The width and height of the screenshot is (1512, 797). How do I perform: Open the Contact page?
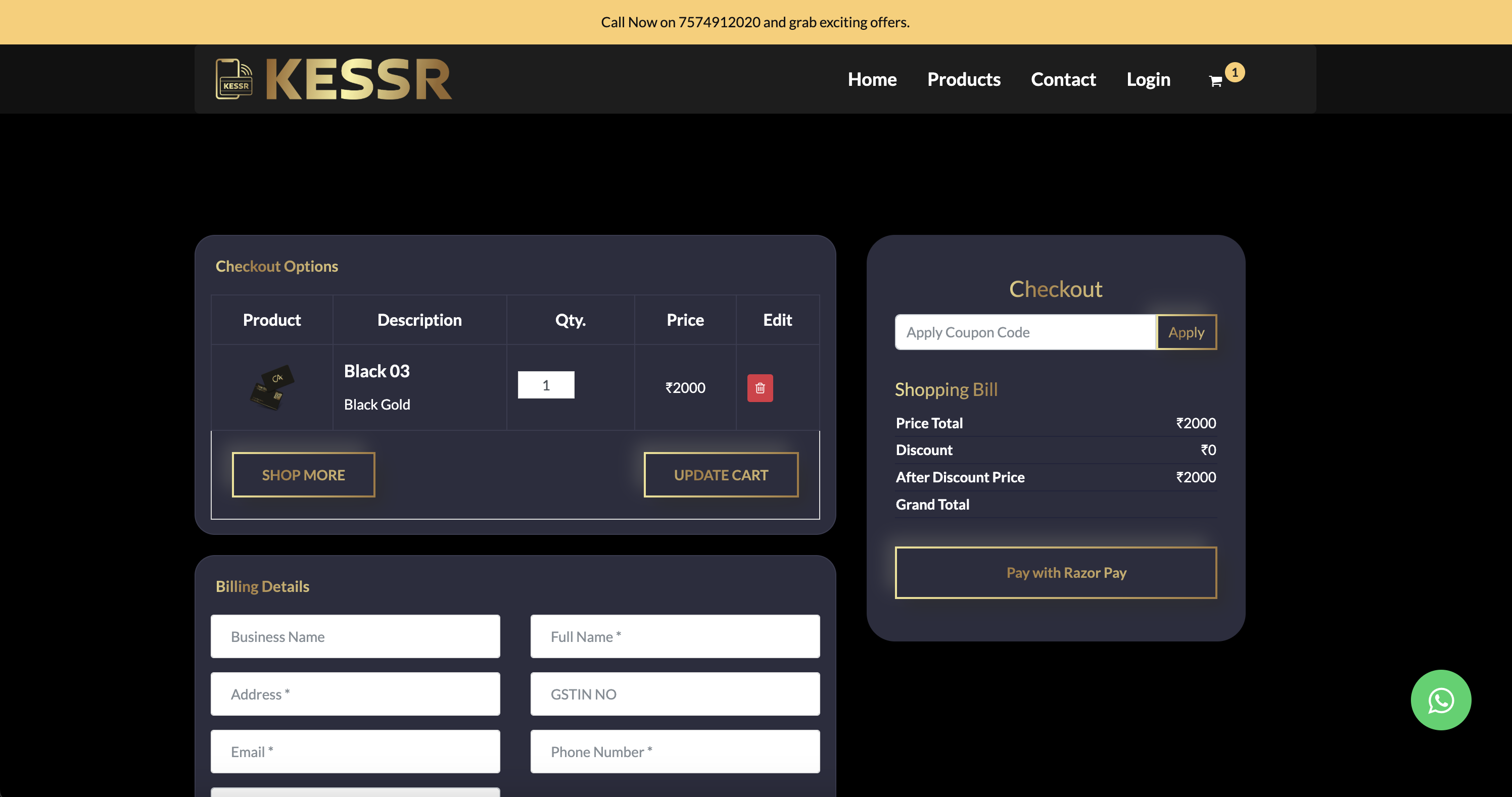coord(1063,79)
